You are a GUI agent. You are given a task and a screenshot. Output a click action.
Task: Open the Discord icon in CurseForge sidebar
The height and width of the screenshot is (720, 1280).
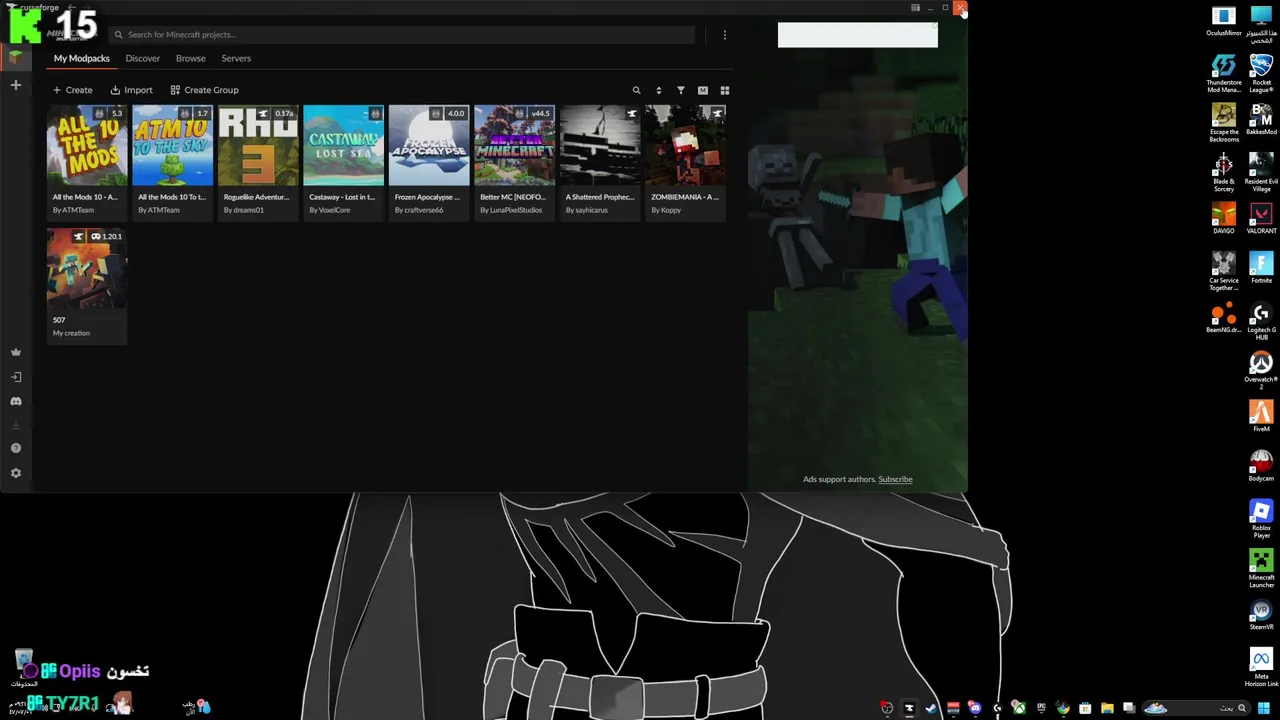tap(15, 401)
